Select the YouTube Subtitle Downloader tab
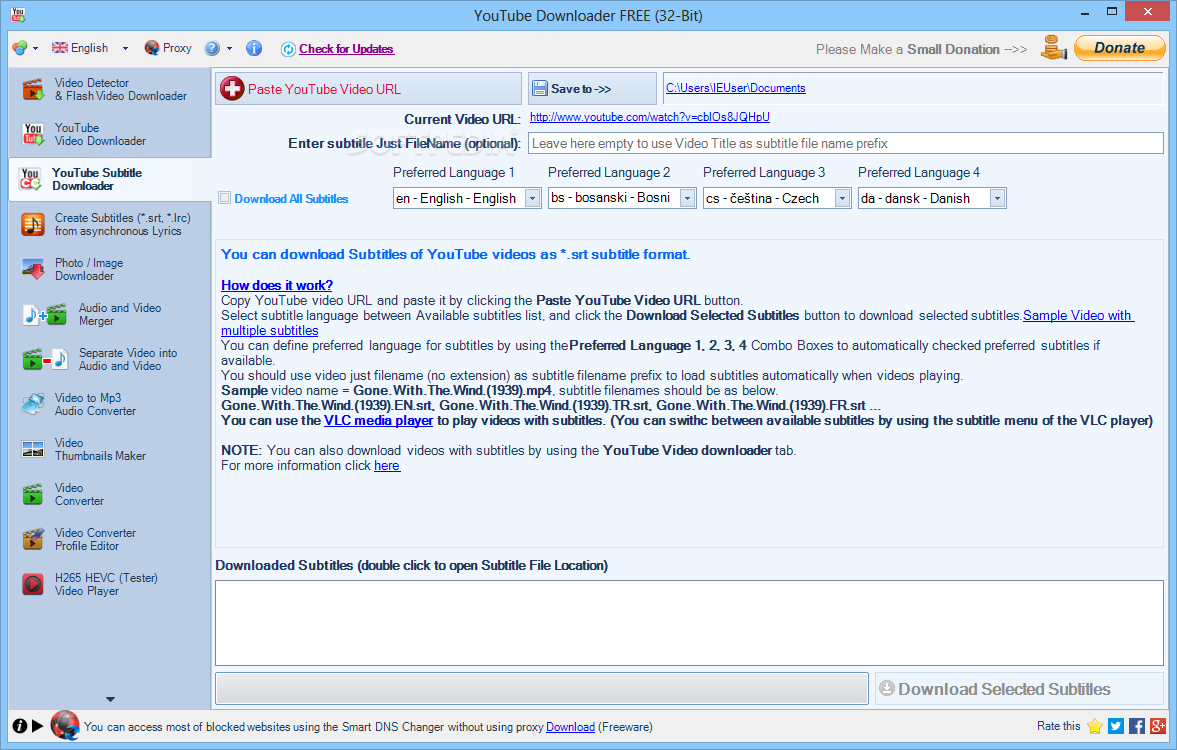Image resolution: width=1177 pixels, height=750 pixels. (110, 179)
